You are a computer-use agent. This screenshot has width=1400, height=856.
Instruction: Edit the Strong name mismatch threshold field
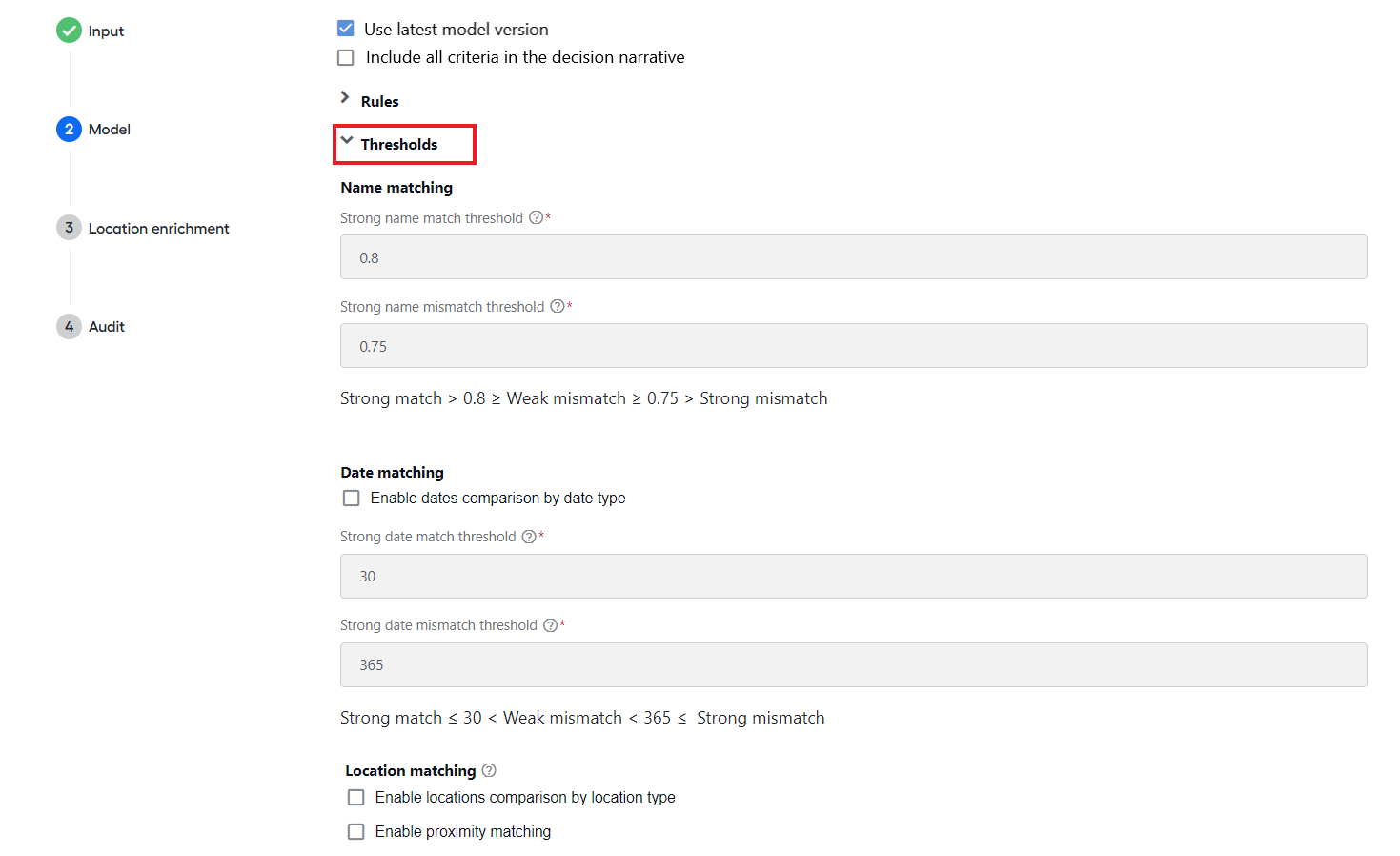click(854, 346)
